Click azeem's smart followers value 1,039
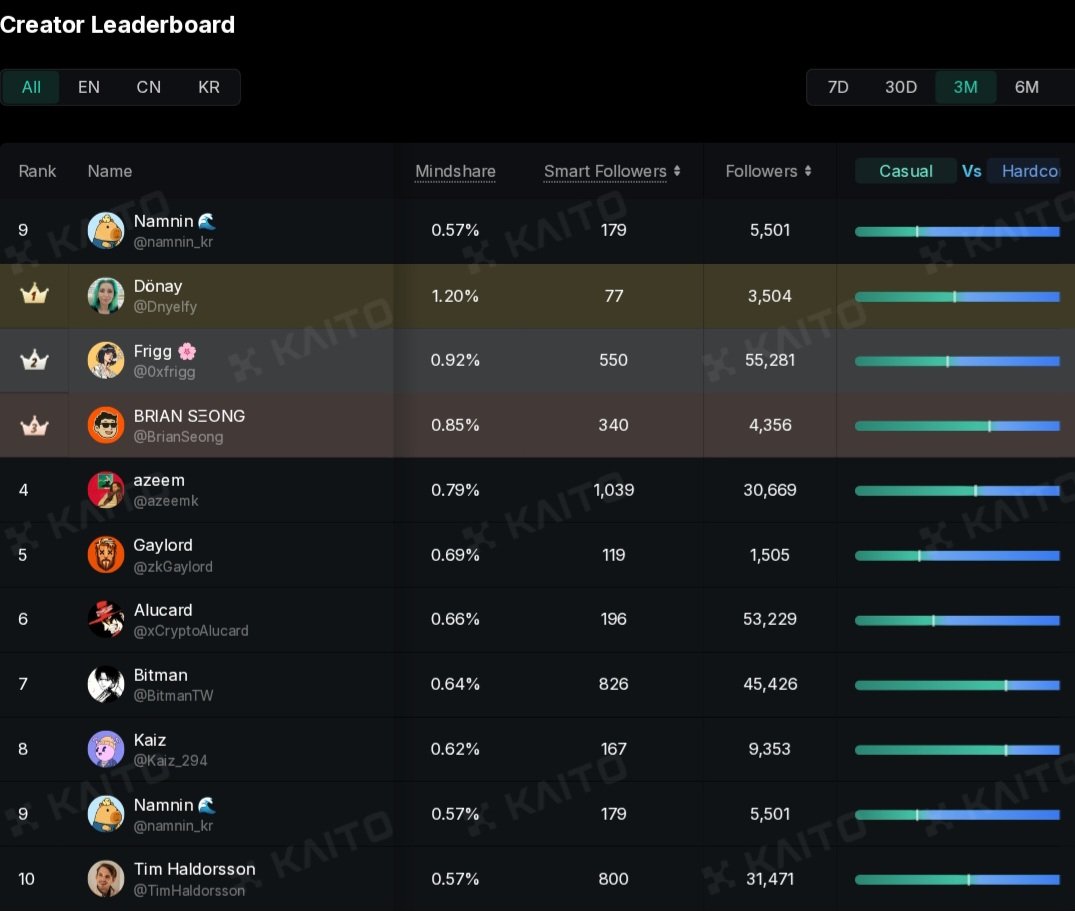1075x911 pixels. click(x=614, y=490)
